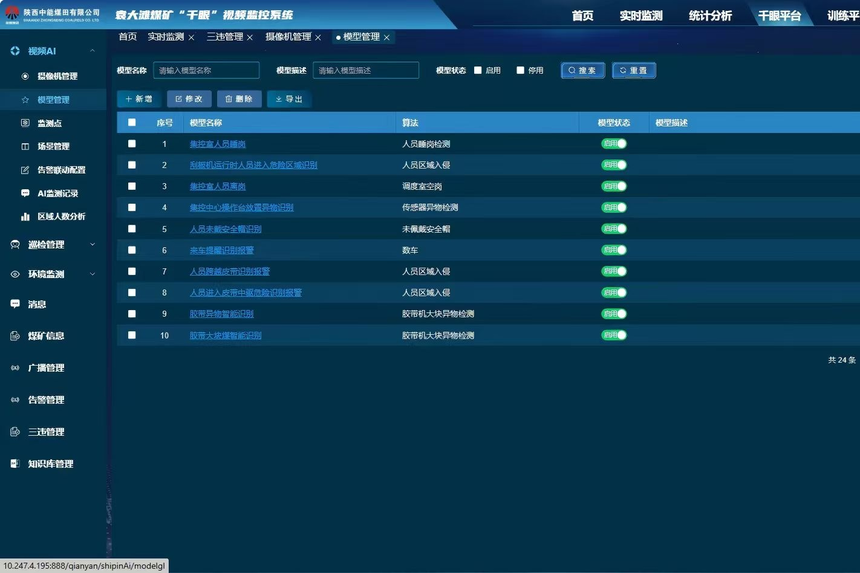Click the 摄像机管理 sidebar icon
The image size is (860, 573).
coord(25,76)
